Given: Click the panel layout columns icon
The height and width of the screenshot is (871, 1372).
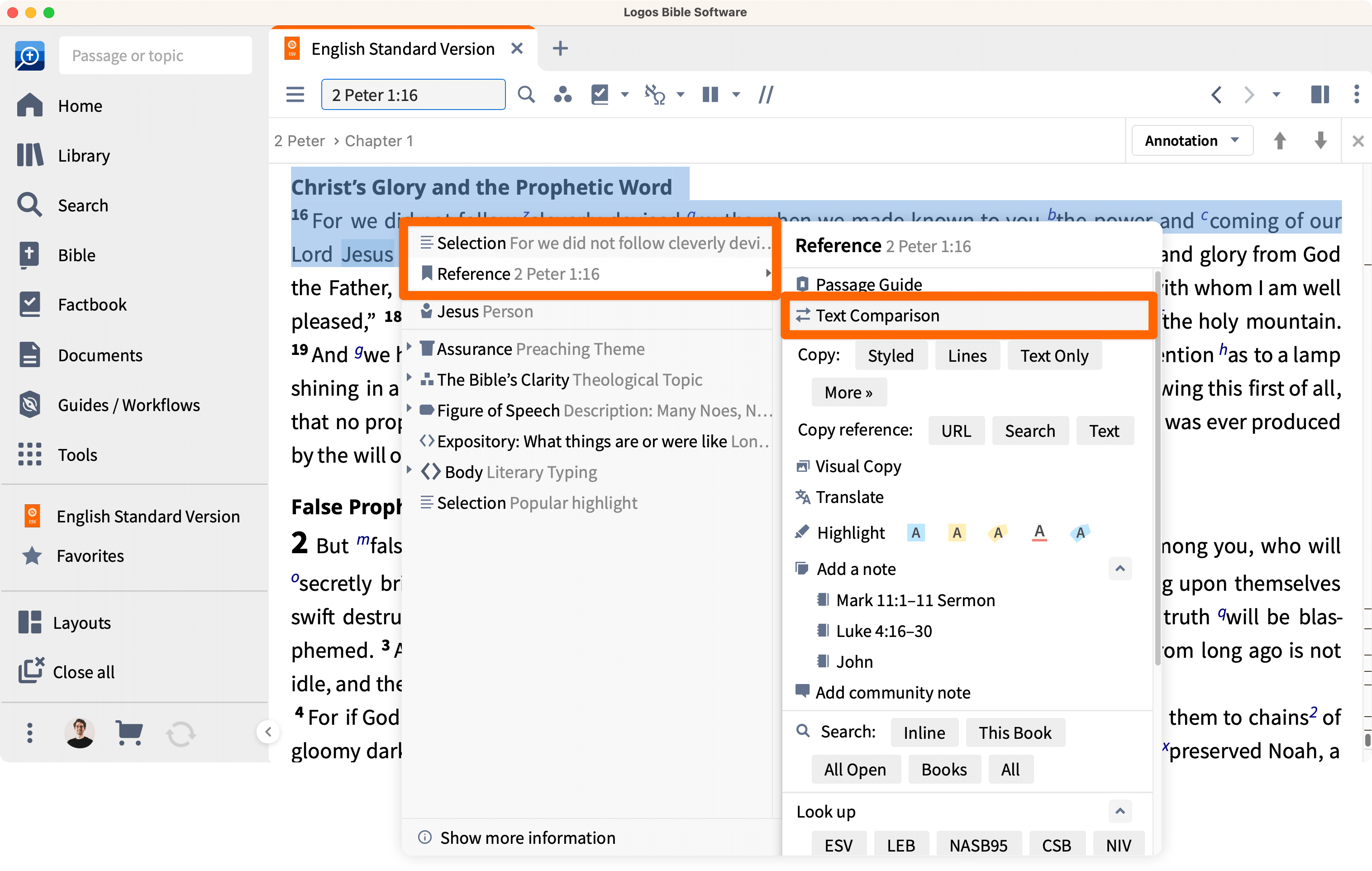Looking at the screenshot, I should pyautogui.click(x=1320, y=94).
